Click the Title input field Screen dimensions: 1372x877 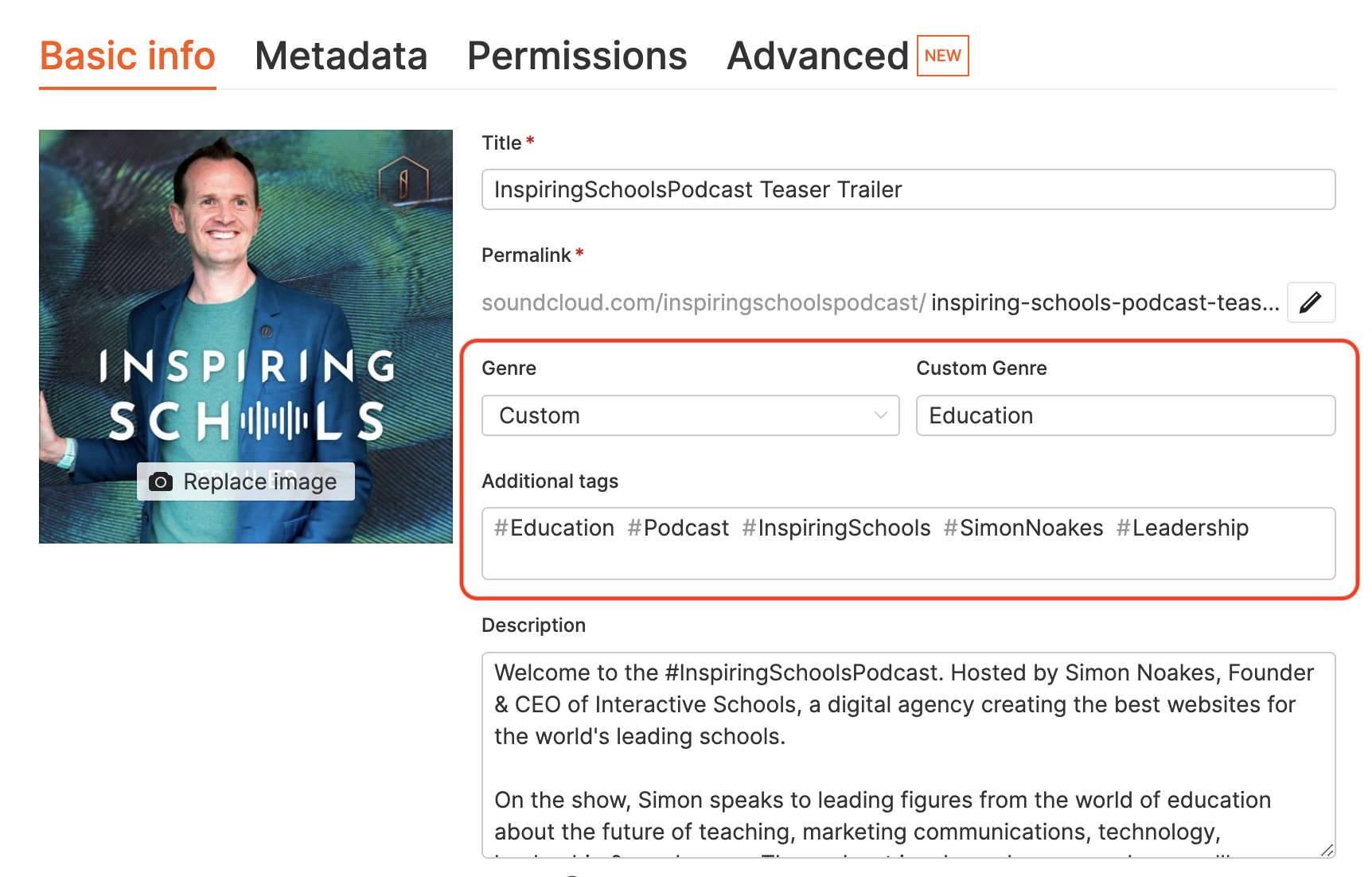[907, 189]
